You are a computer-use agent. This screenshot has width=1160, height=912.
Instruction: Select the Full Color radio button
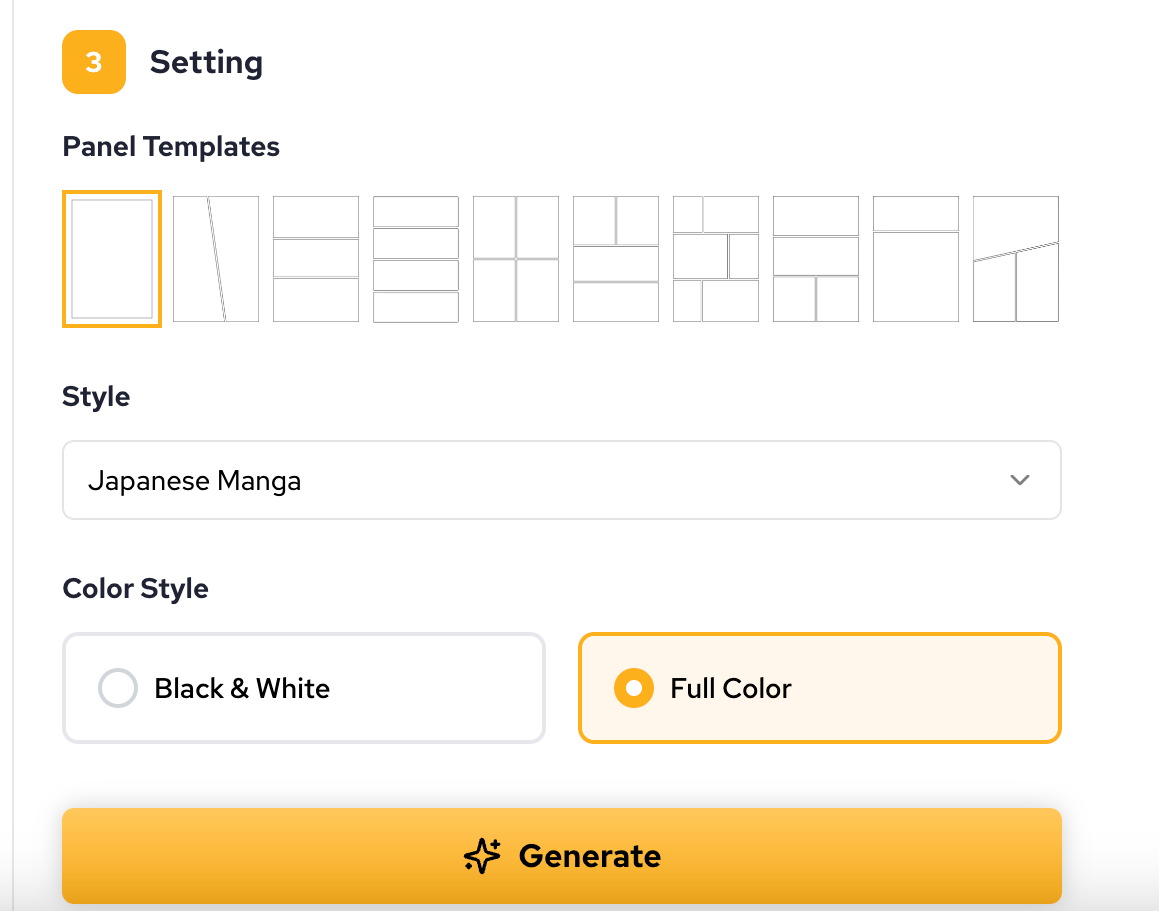tap(633, 688)
